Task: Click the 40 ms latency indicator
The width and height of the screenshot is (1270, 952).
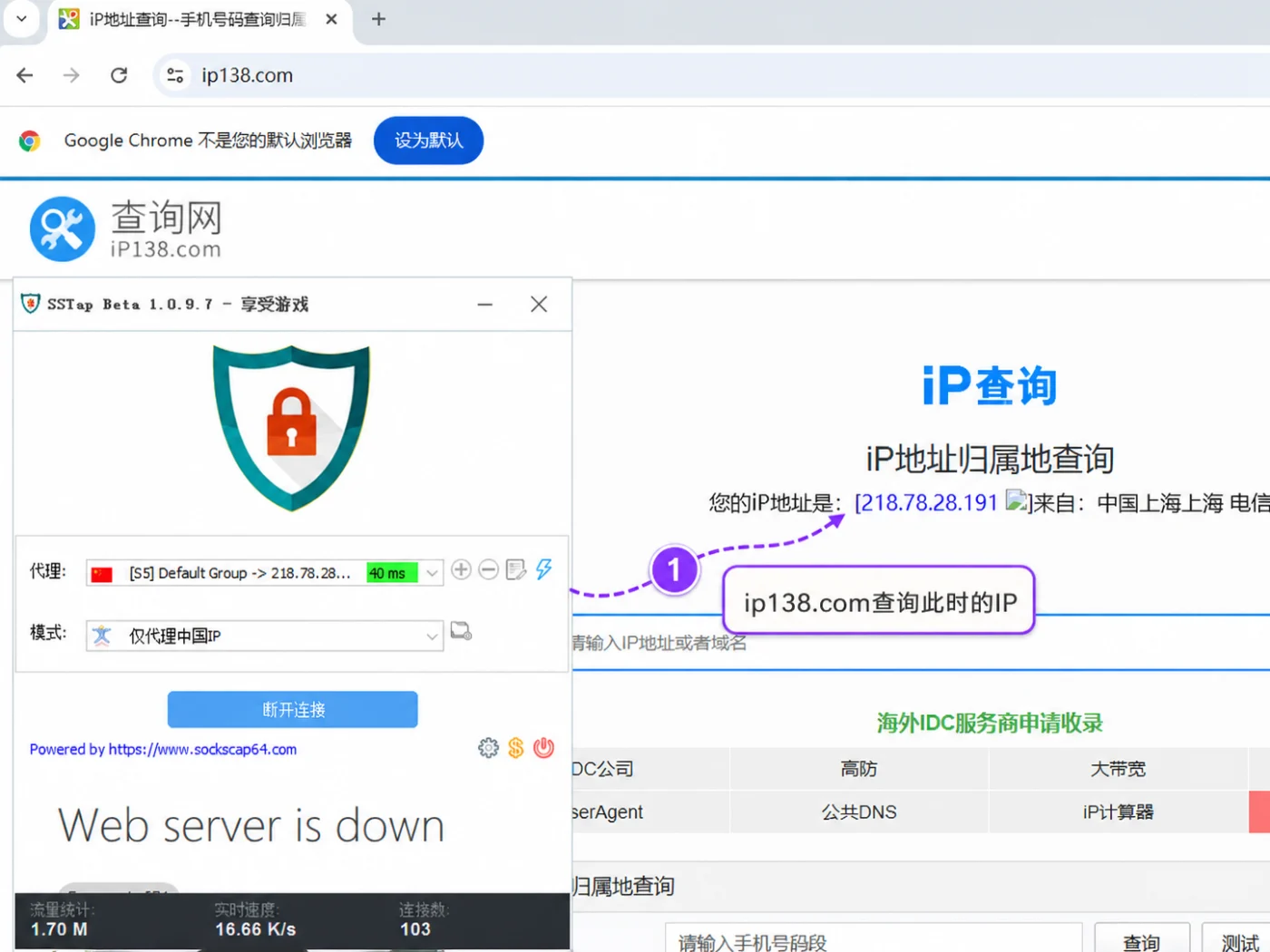Action: click(392, 573)
